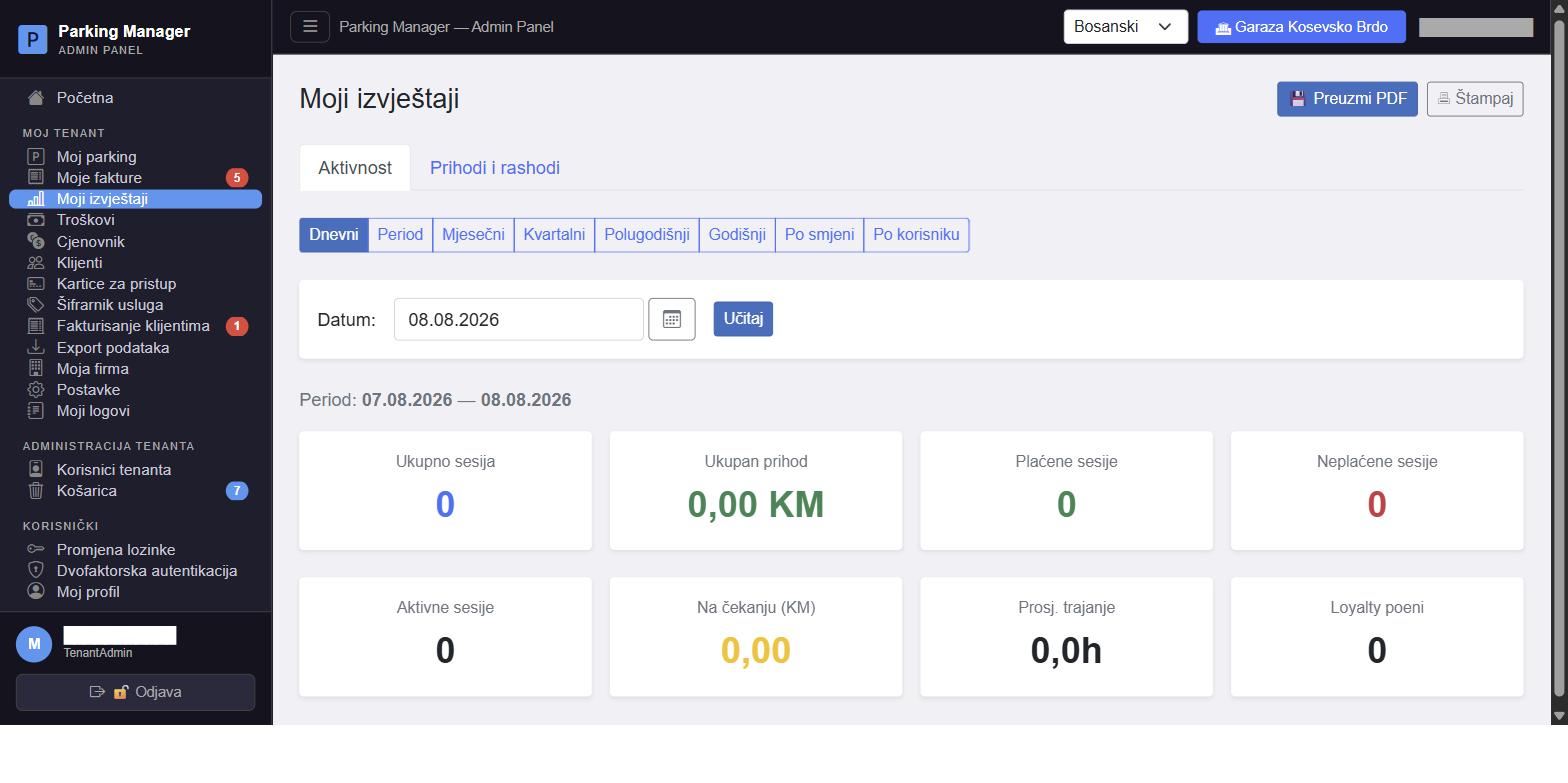Select the Po korisniku report filter
This screenshot has height=783, width=1568.
(x=916, y=235)
